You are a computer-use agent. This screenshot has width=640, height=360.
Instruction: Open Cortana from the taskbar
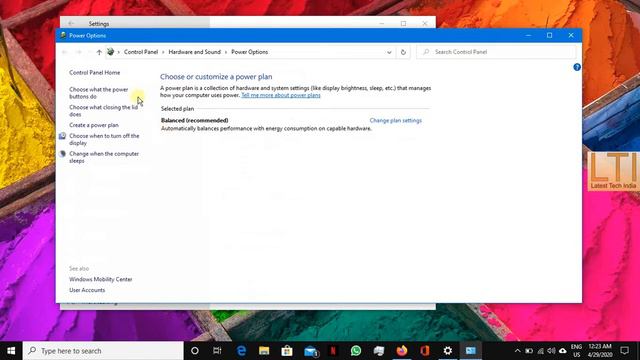click(195, 351)
